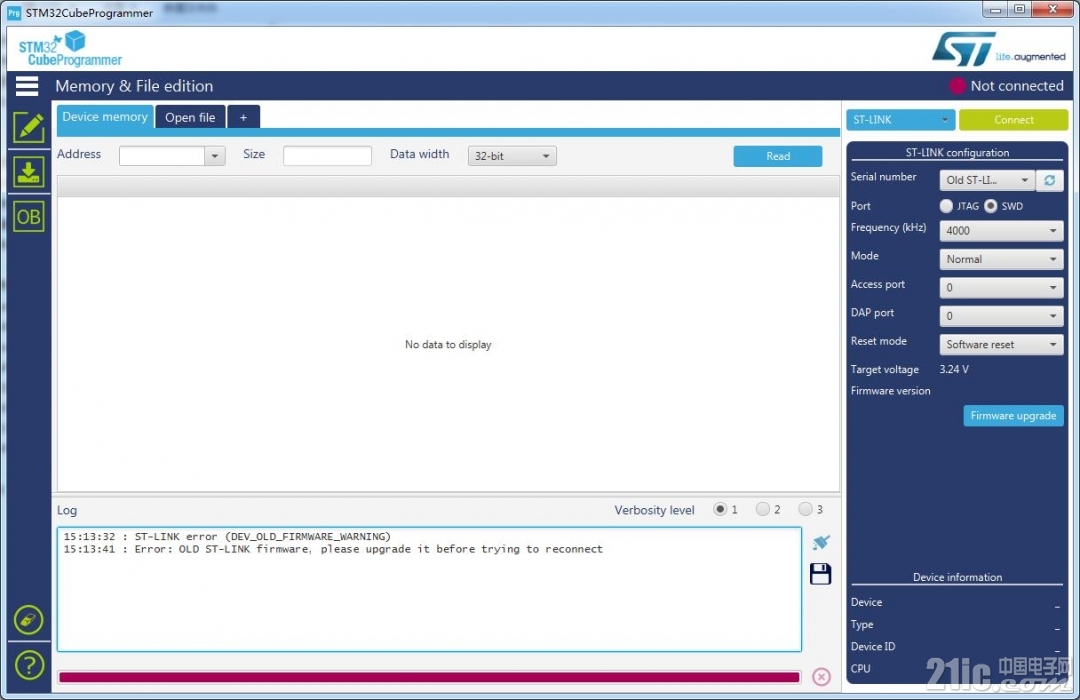Click the ST-LINK configuration heading
Viewport: 1080px width, 700px height.
(x=957, y=153)
